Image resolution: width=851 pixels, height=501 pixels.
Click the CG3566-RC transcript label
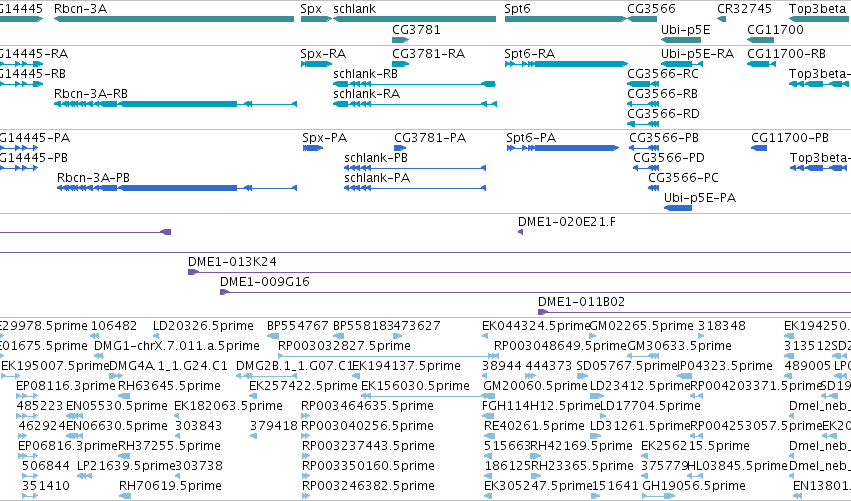click(x=663, y=74)
